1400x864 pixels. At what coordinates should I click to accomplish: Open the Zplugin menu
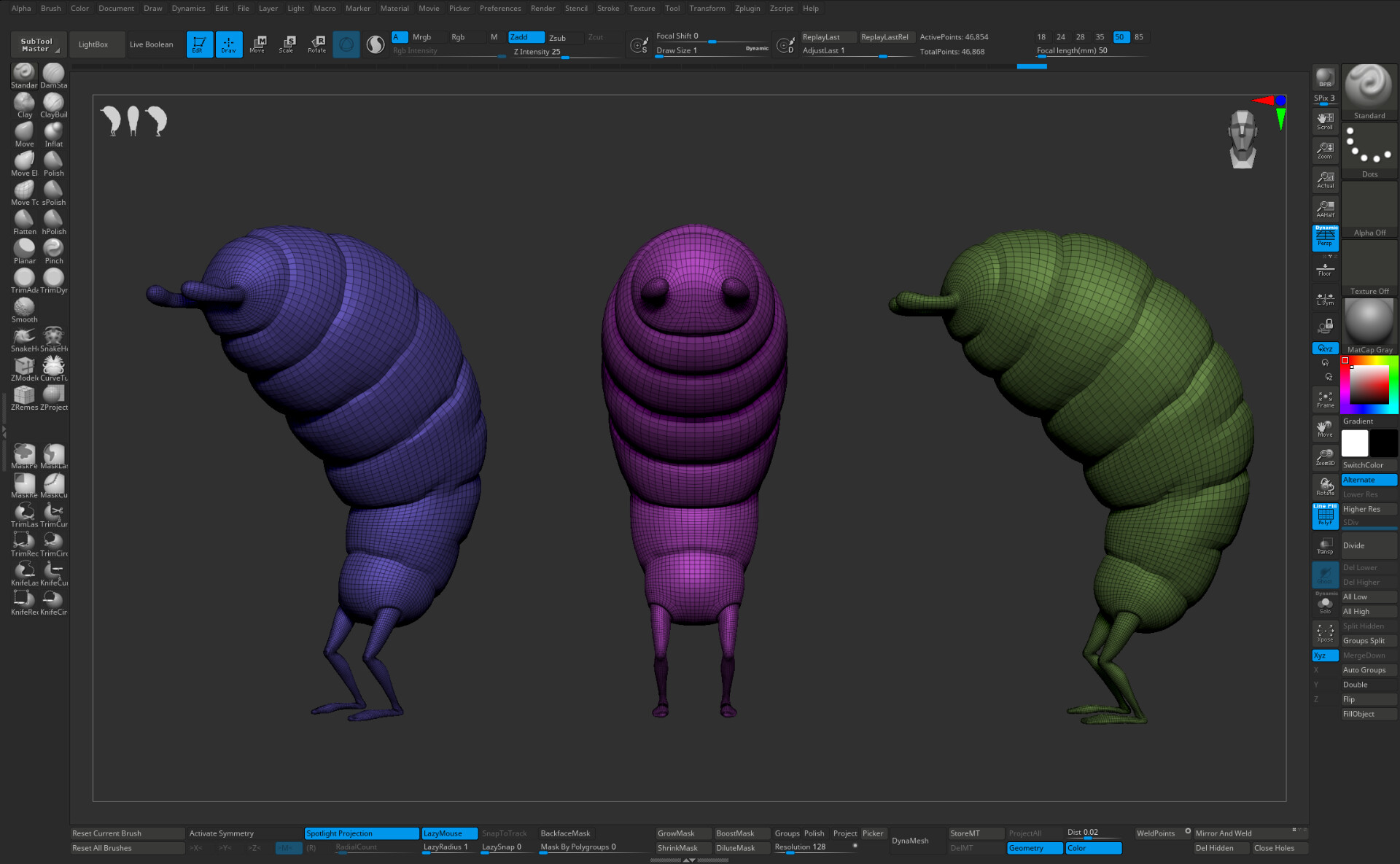(747, 8)
